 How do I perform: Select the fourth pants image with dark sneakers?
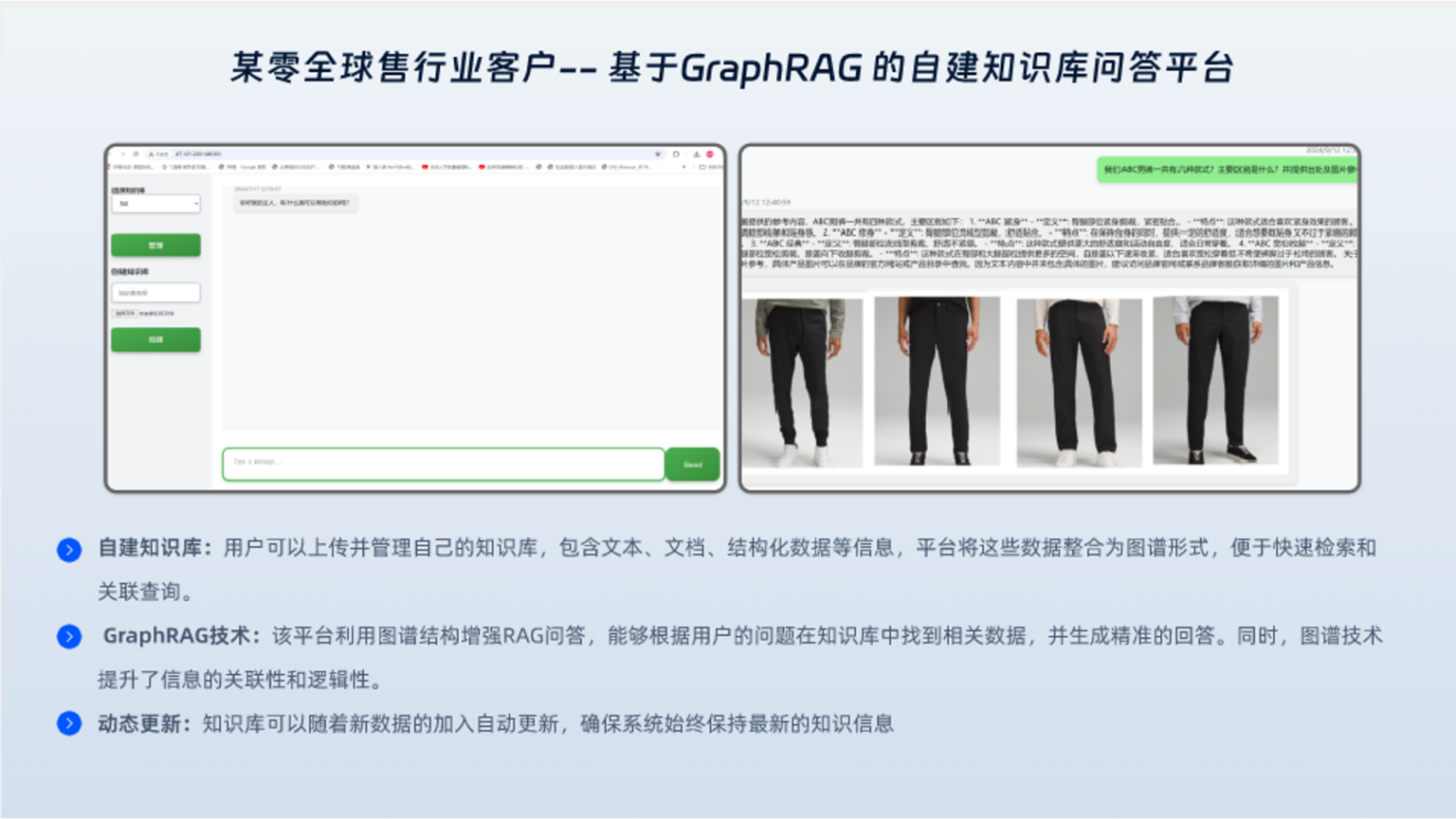point(1215,381)
